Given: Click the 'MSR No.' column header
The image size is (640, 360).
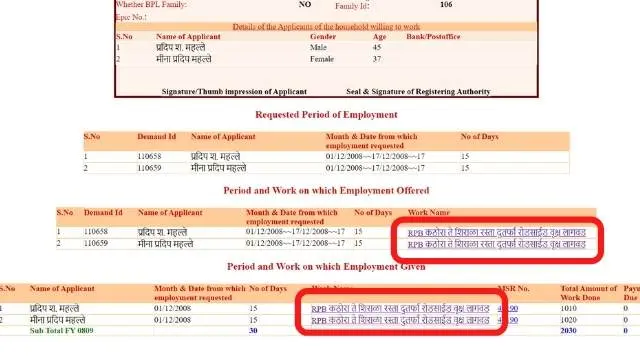Looking at the screenshot, I should tap(514, 289).
